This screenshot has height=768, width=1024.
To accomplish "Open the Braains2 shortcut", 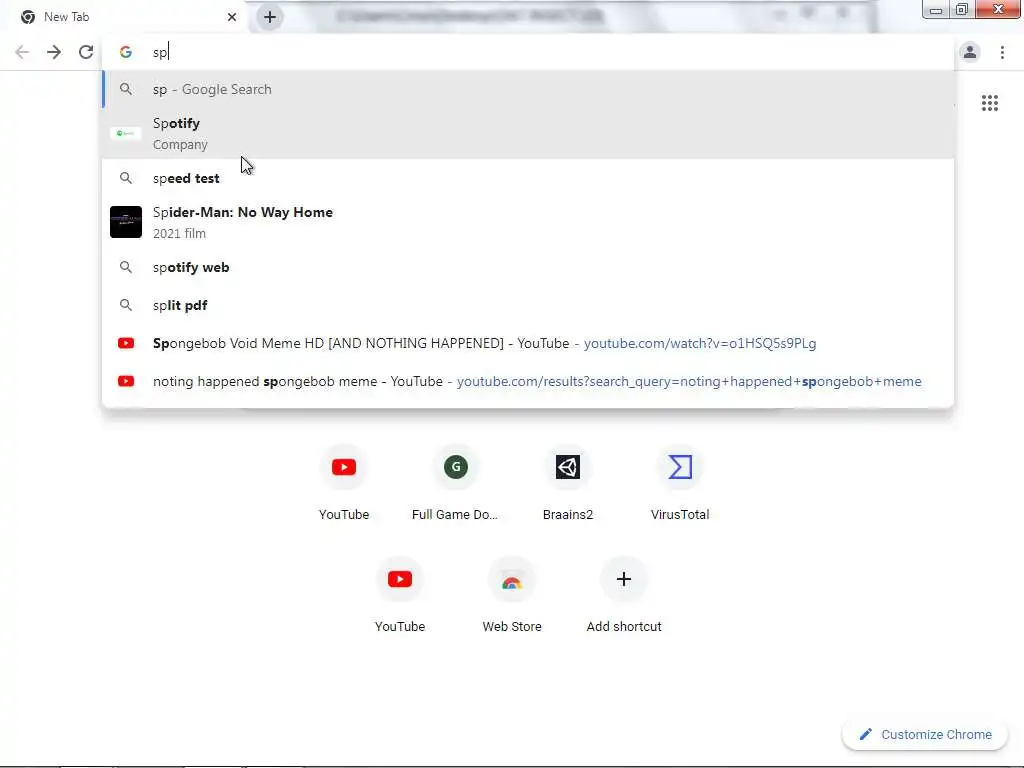I will (x=568, y=483).
